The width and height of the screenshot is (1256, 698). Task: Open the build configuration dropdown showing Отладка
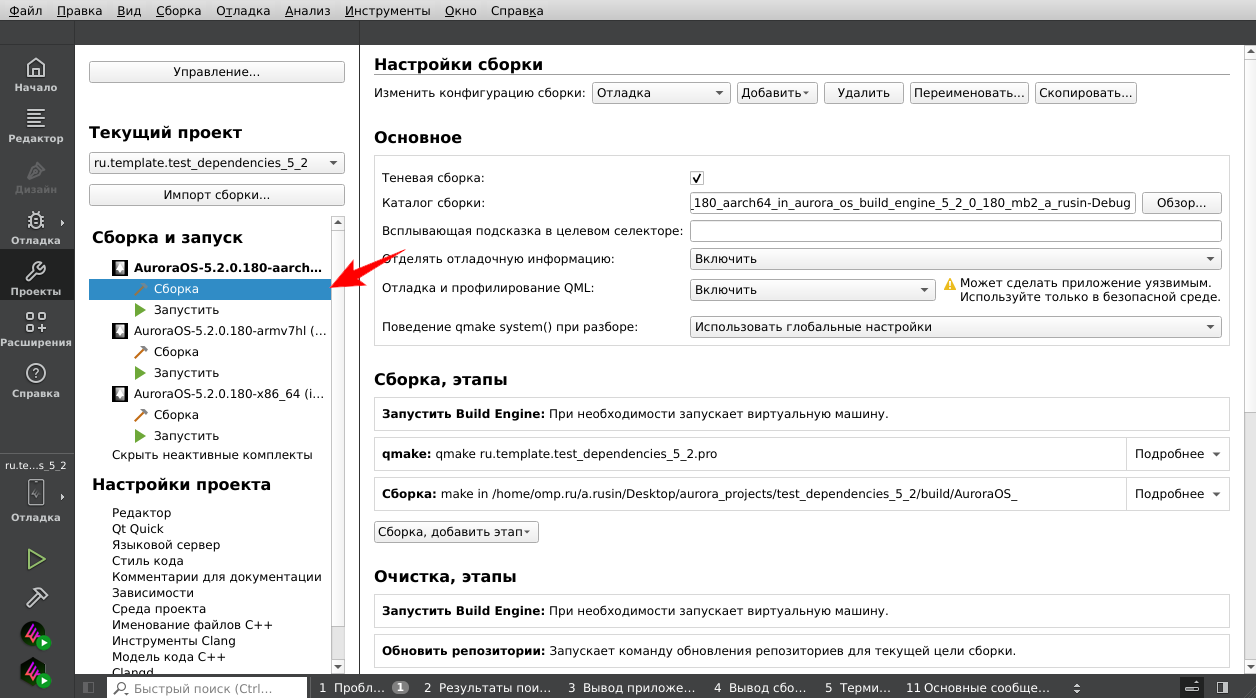point(660,92)
